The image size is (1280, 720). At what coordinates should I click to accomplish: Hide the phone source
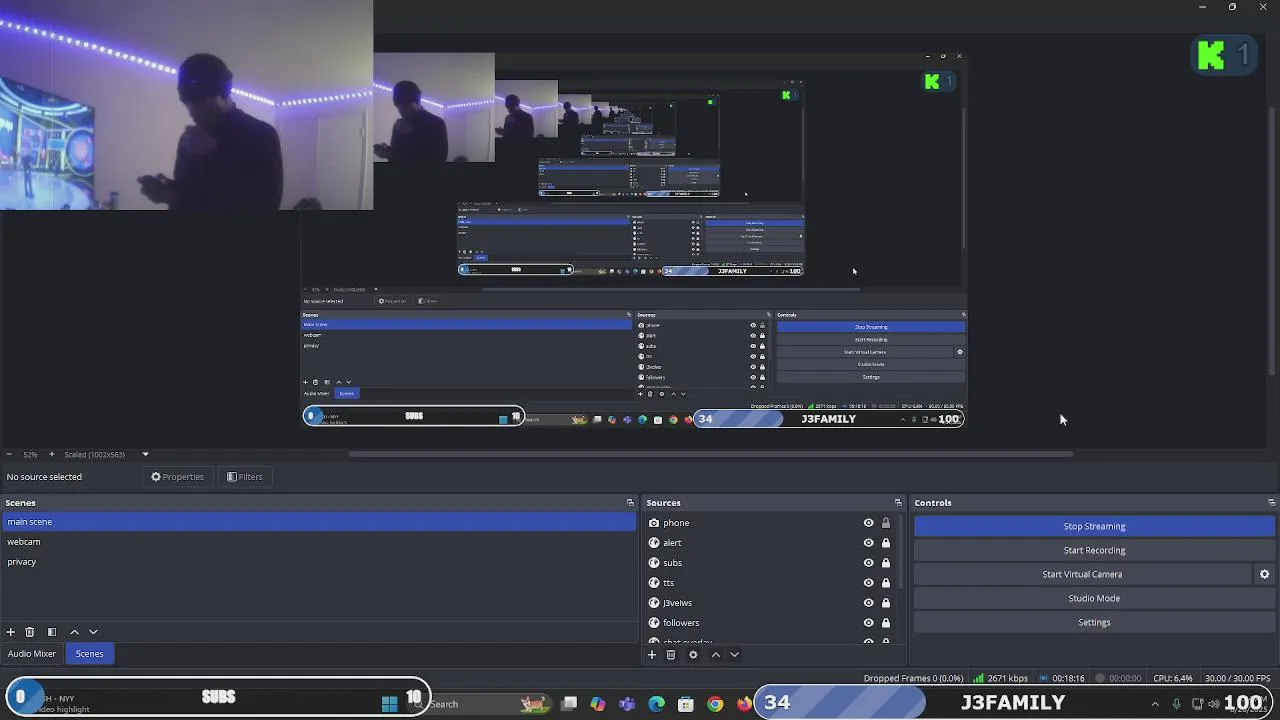pos(868,523)
